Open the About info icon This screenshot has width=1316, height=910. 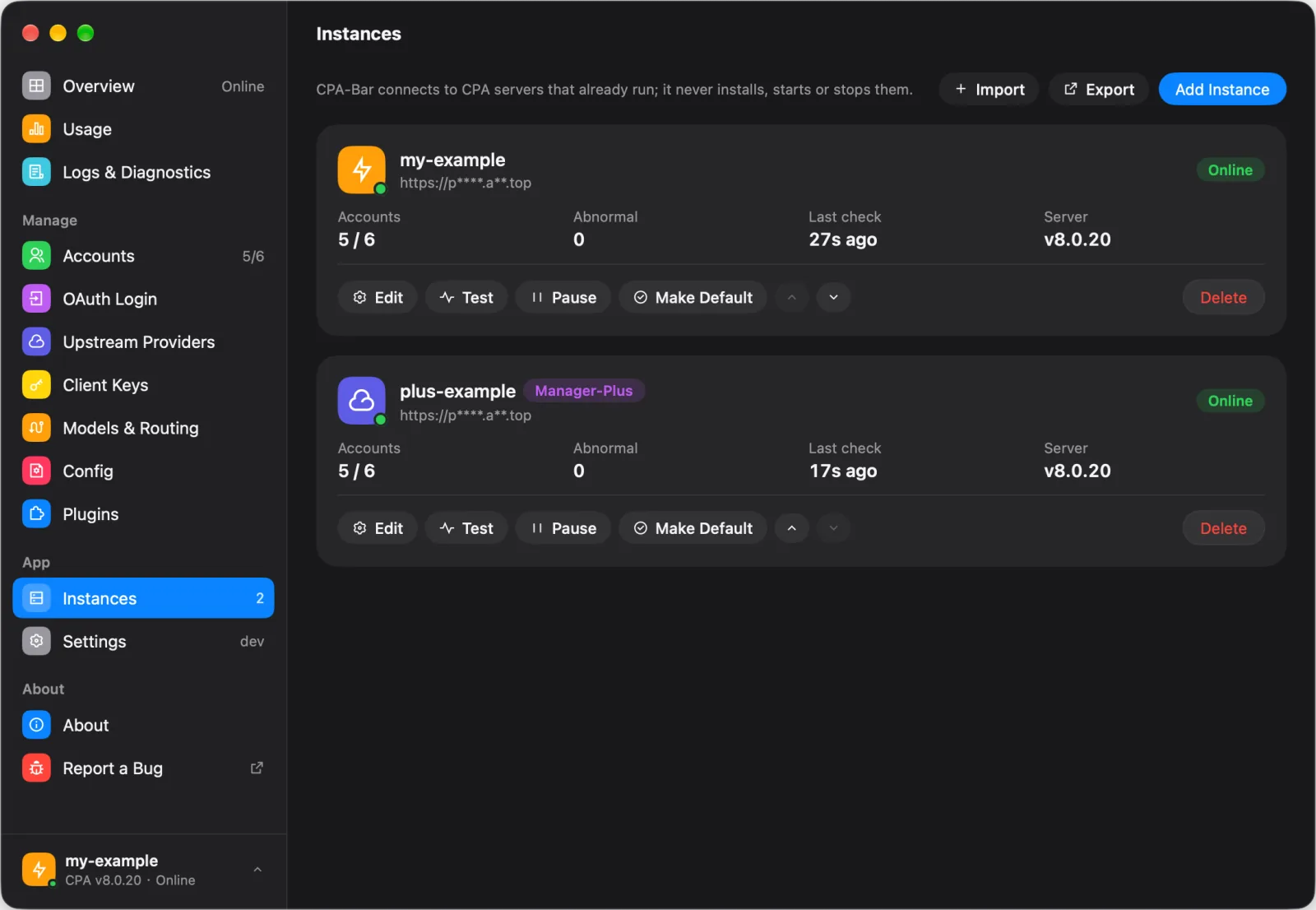[36, 725]
